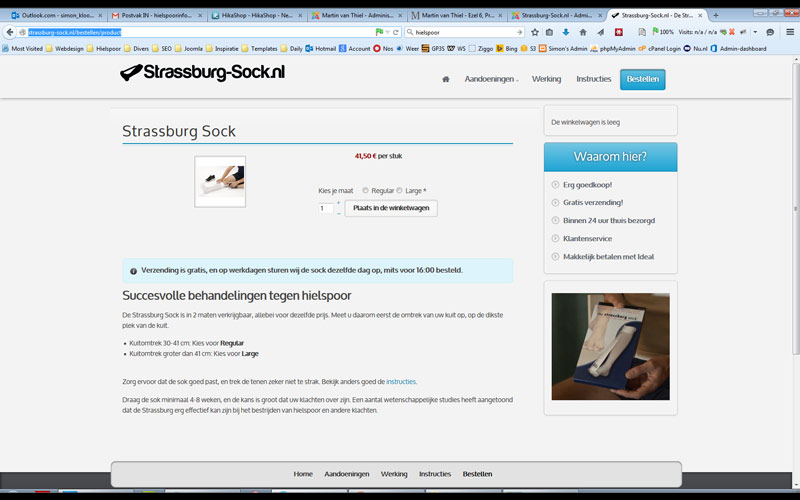Open the Templates bookmarks folder
800x500 pixels.
click(260, 48)
